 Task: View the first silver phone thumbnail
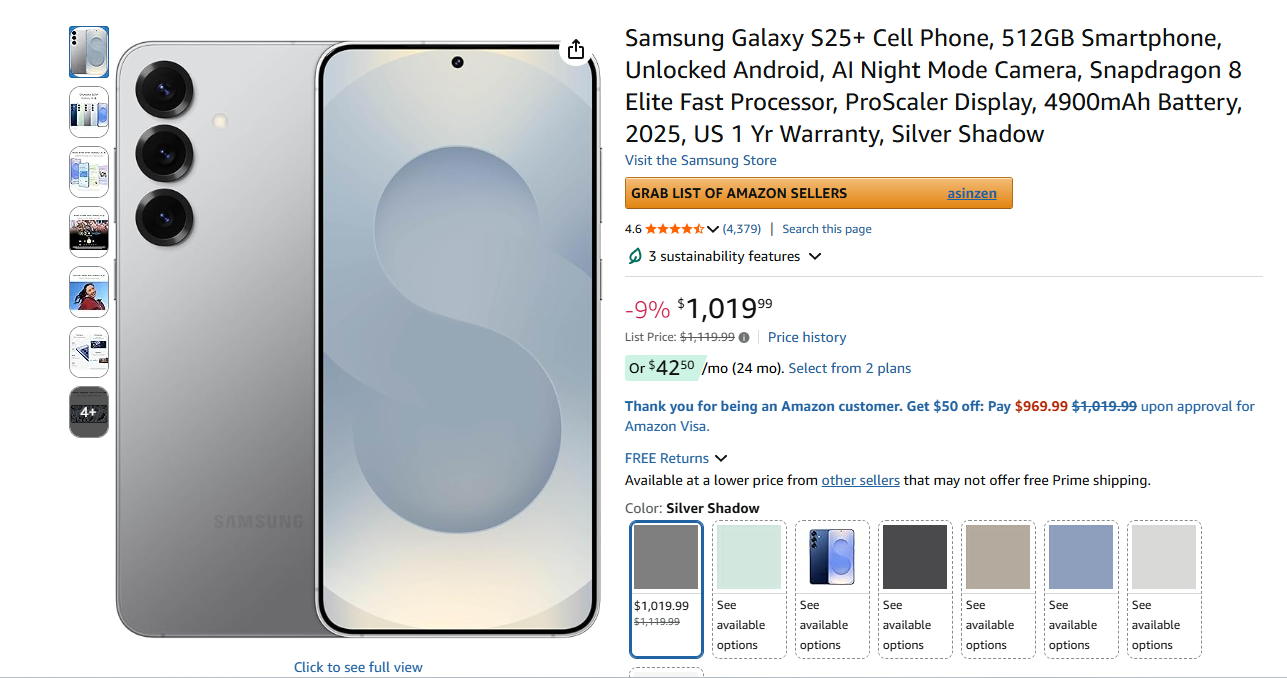click(89, 52)
